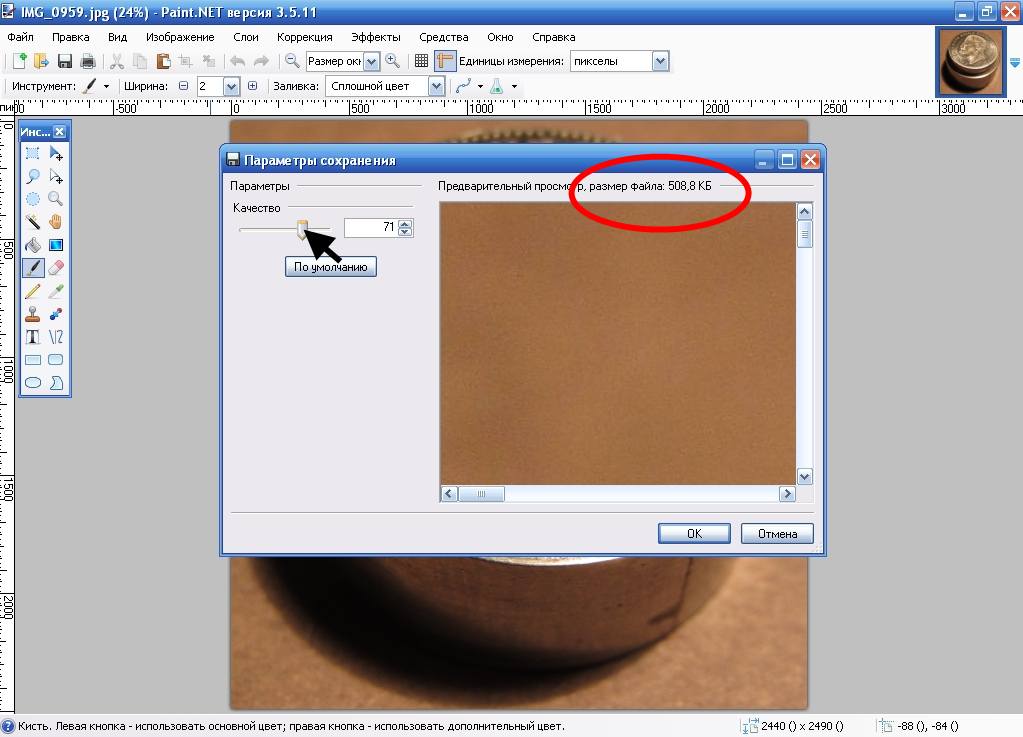Screen dimensions: 1023x737
Task: Toggle the pixel grid display
Action: click(421, 61)
